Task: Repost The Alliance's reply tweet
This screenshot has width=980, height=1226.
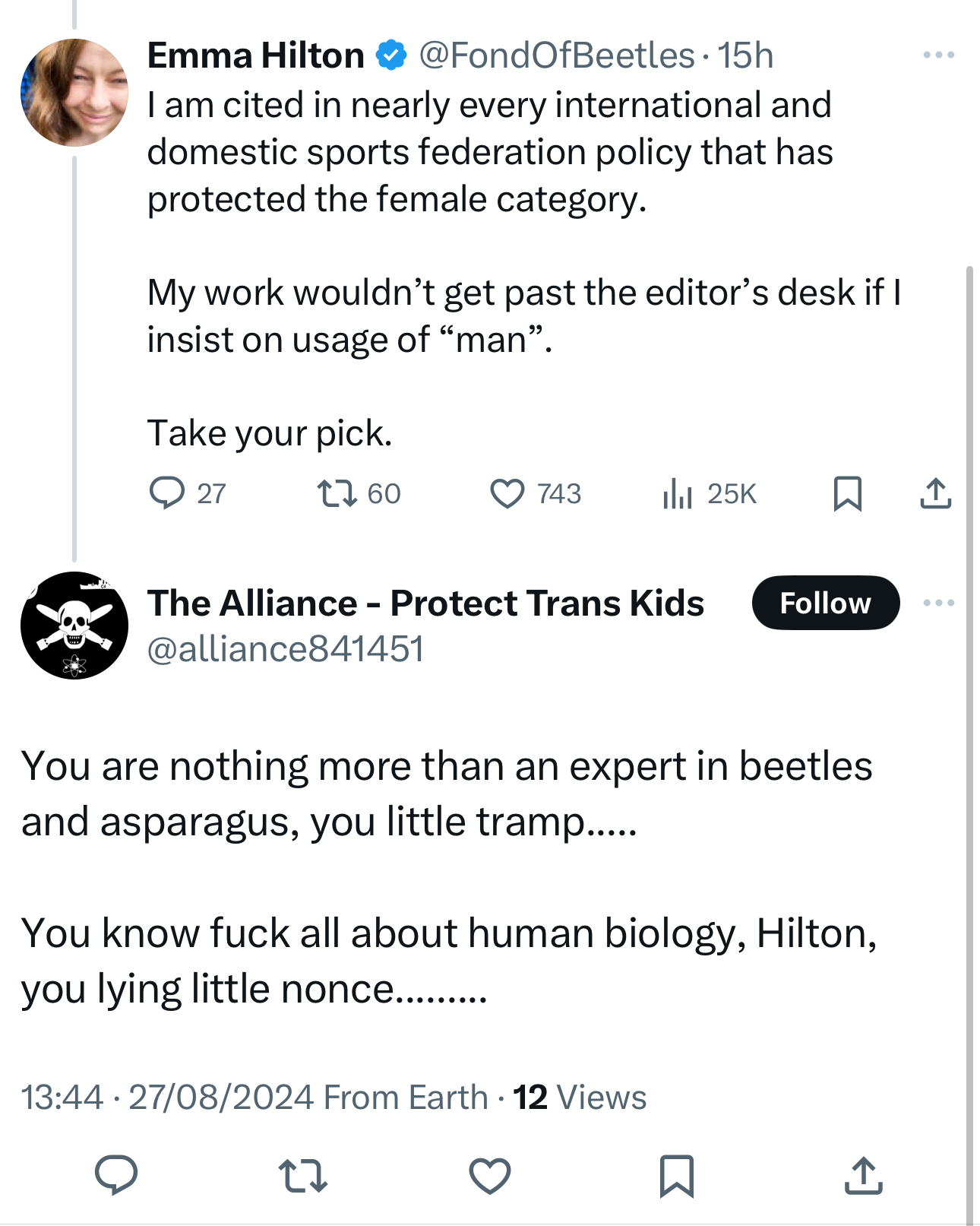Action: tap(302, 1175)
